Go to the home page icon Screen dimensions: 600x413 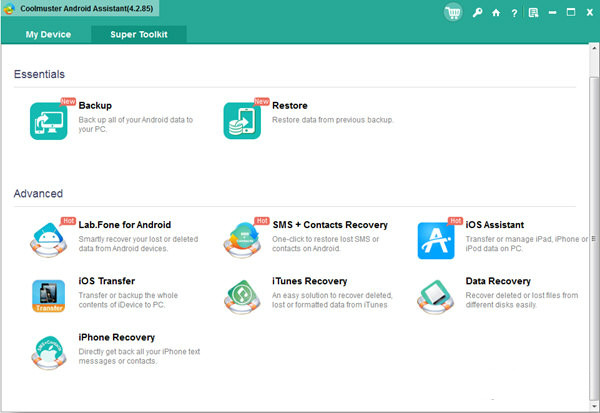point(496,13)
